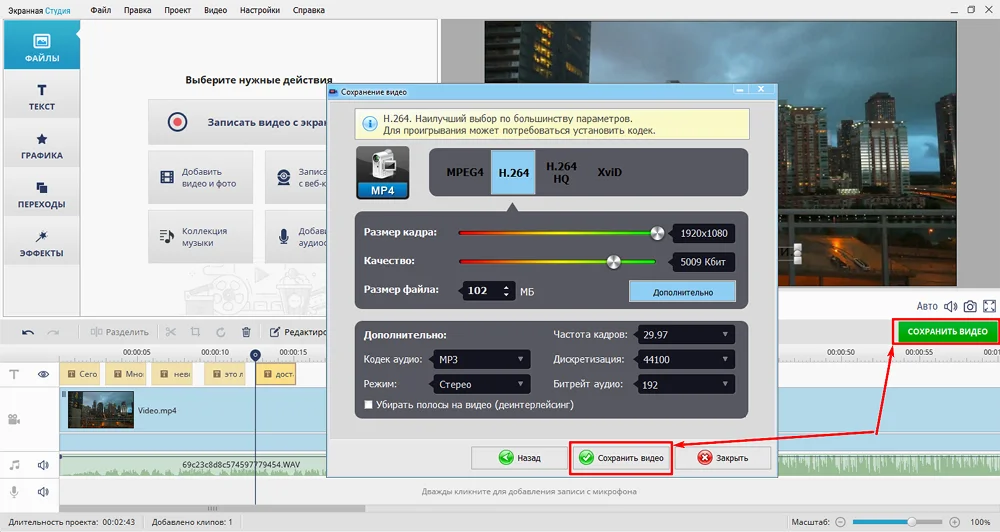Click the add video and photo film icon
The width and height of the screenshot is (1000, 532).
(x=167, y=177)
